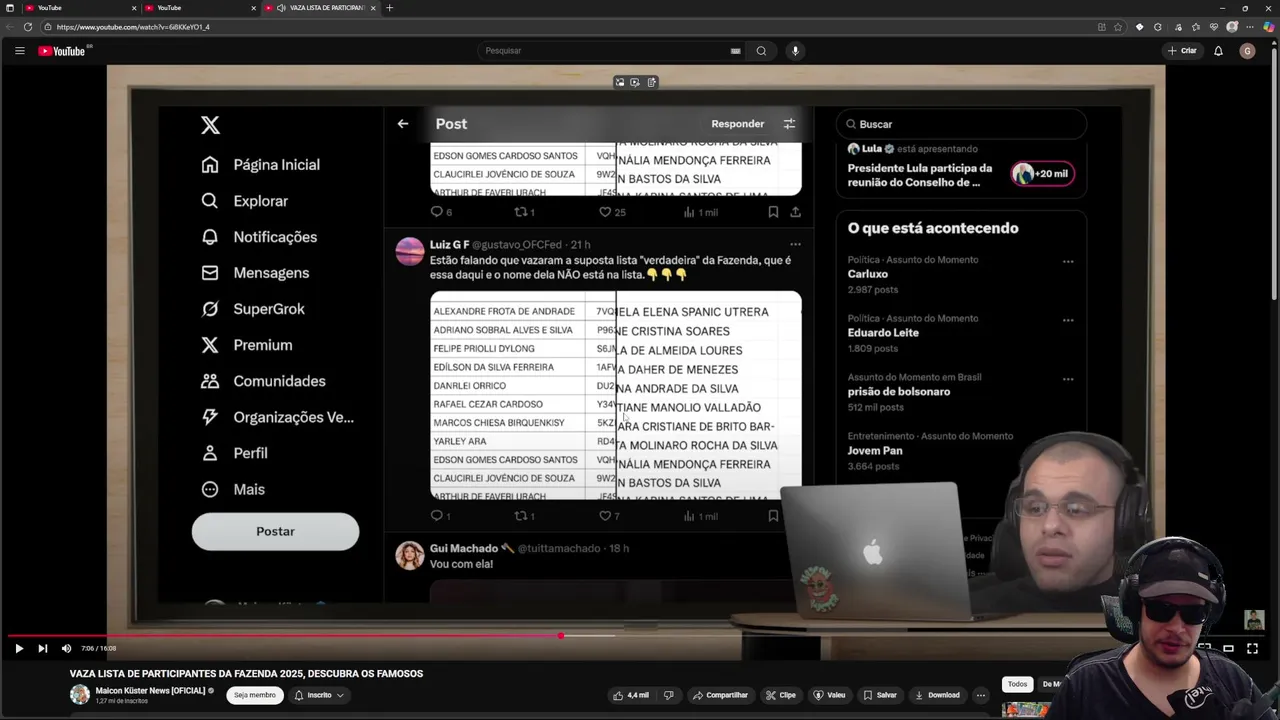Image resolution: width=1280 pixels, height=720 pixels.
Task: Open a new browser tab
Action: [x=390, y=8]
